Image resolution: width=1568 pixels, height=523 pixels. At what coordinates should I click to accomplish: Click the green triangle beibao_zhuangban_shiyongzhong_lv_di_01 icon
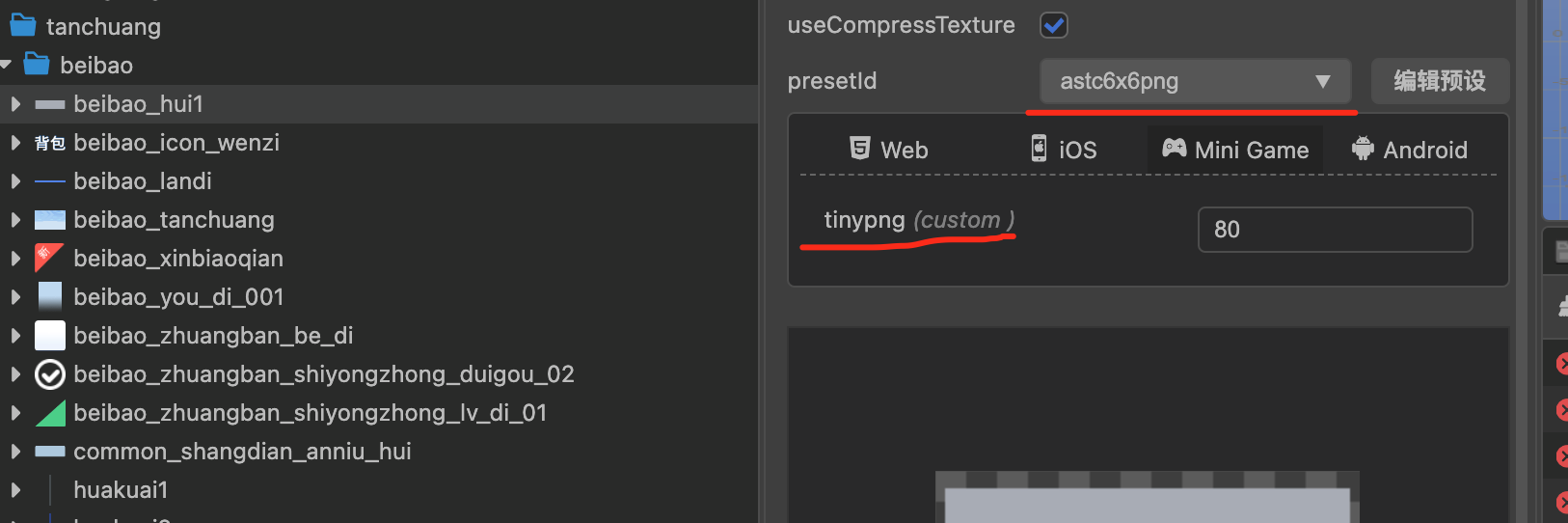pos(50,413)
